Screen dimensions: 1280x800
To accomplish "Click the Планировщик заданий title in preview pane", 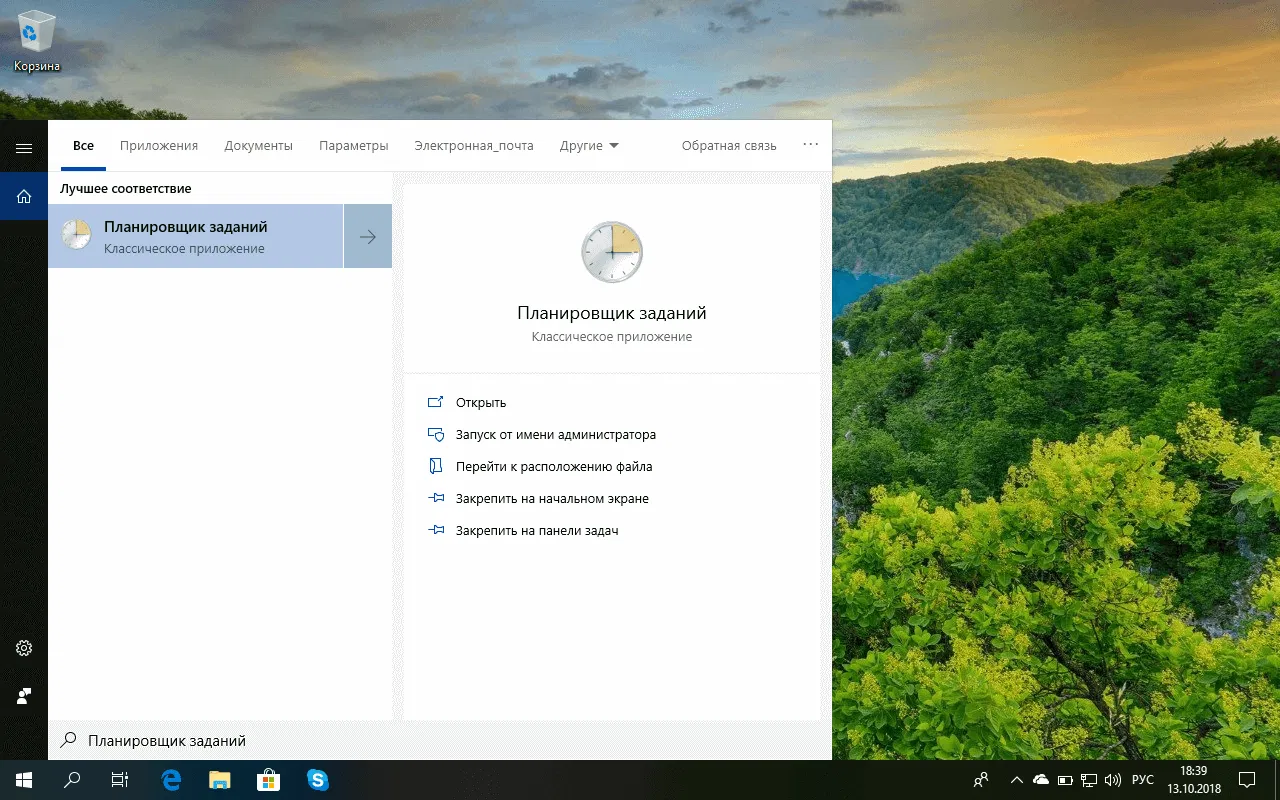I will click(x=612, y=313).
